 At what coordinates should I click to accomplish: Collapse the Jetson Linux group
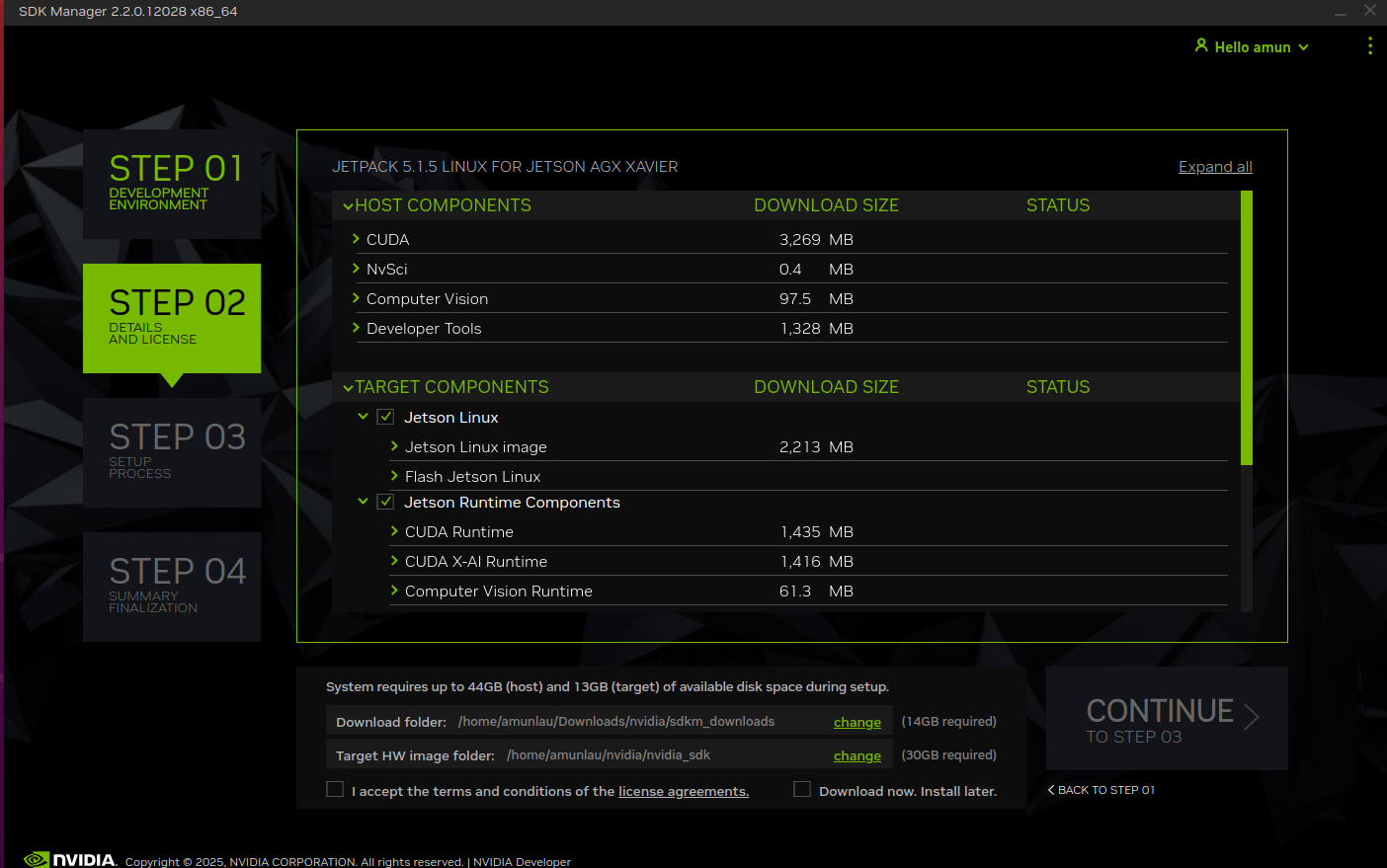point(363,417)
